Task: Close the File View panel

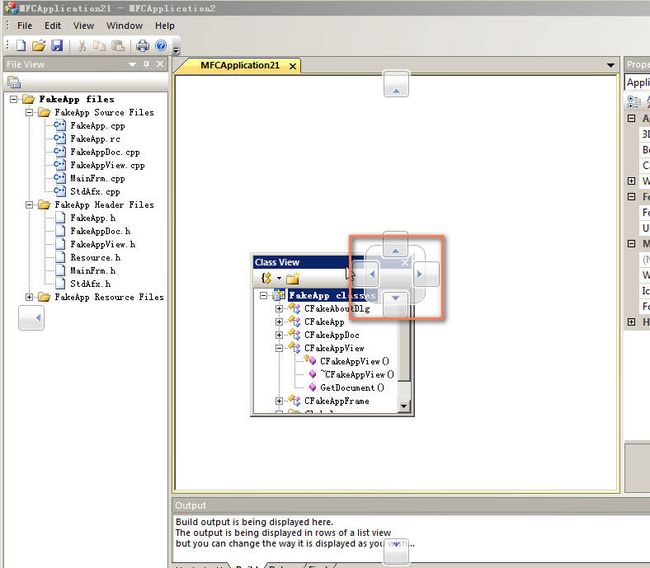Action: coord(160,64)
